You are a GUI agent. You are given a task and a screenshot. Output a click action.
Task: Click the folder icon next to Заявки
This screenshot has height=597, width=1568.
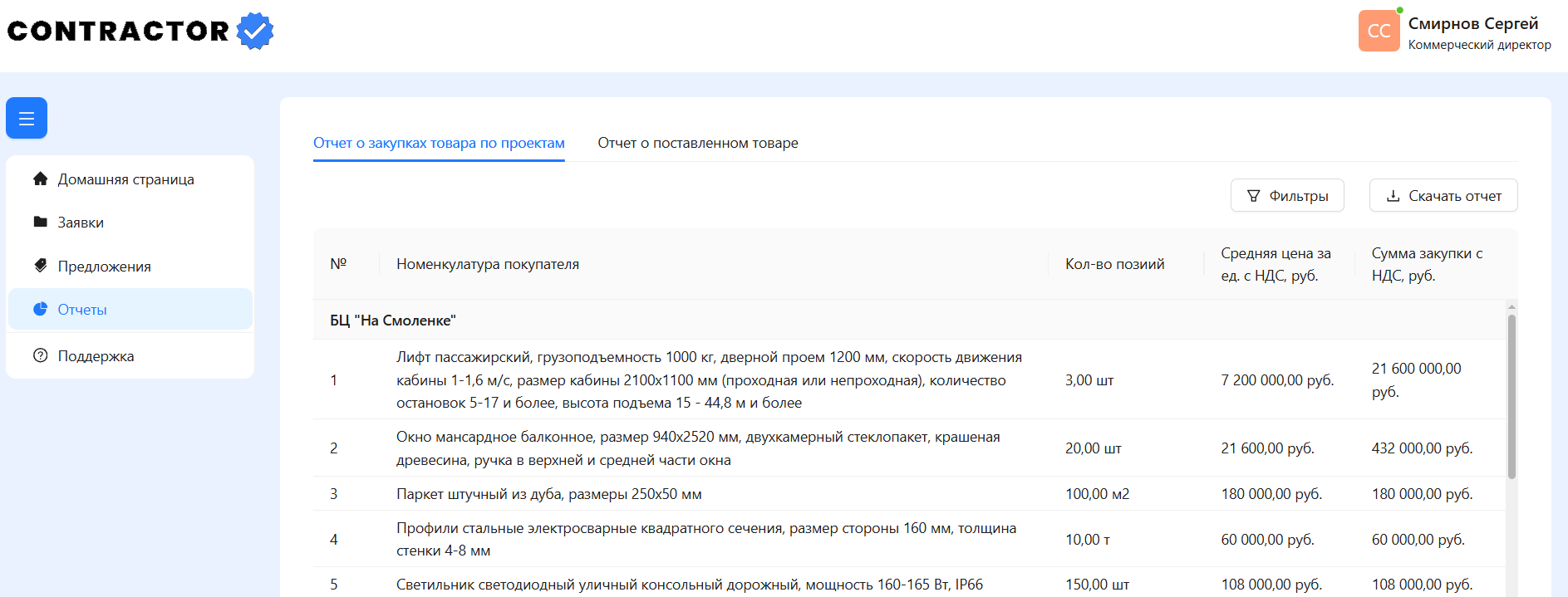40,222
